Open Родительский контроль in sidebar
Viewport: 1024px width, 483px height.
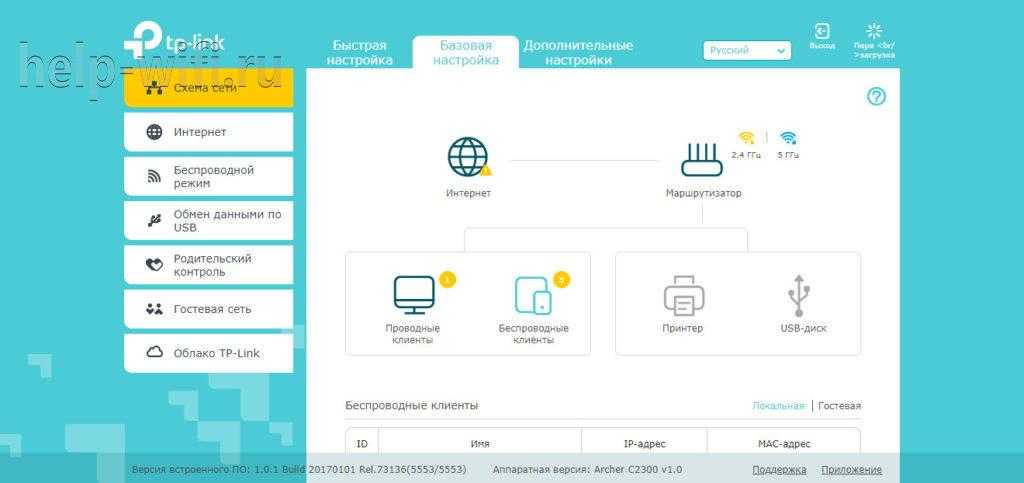point(208,265)
